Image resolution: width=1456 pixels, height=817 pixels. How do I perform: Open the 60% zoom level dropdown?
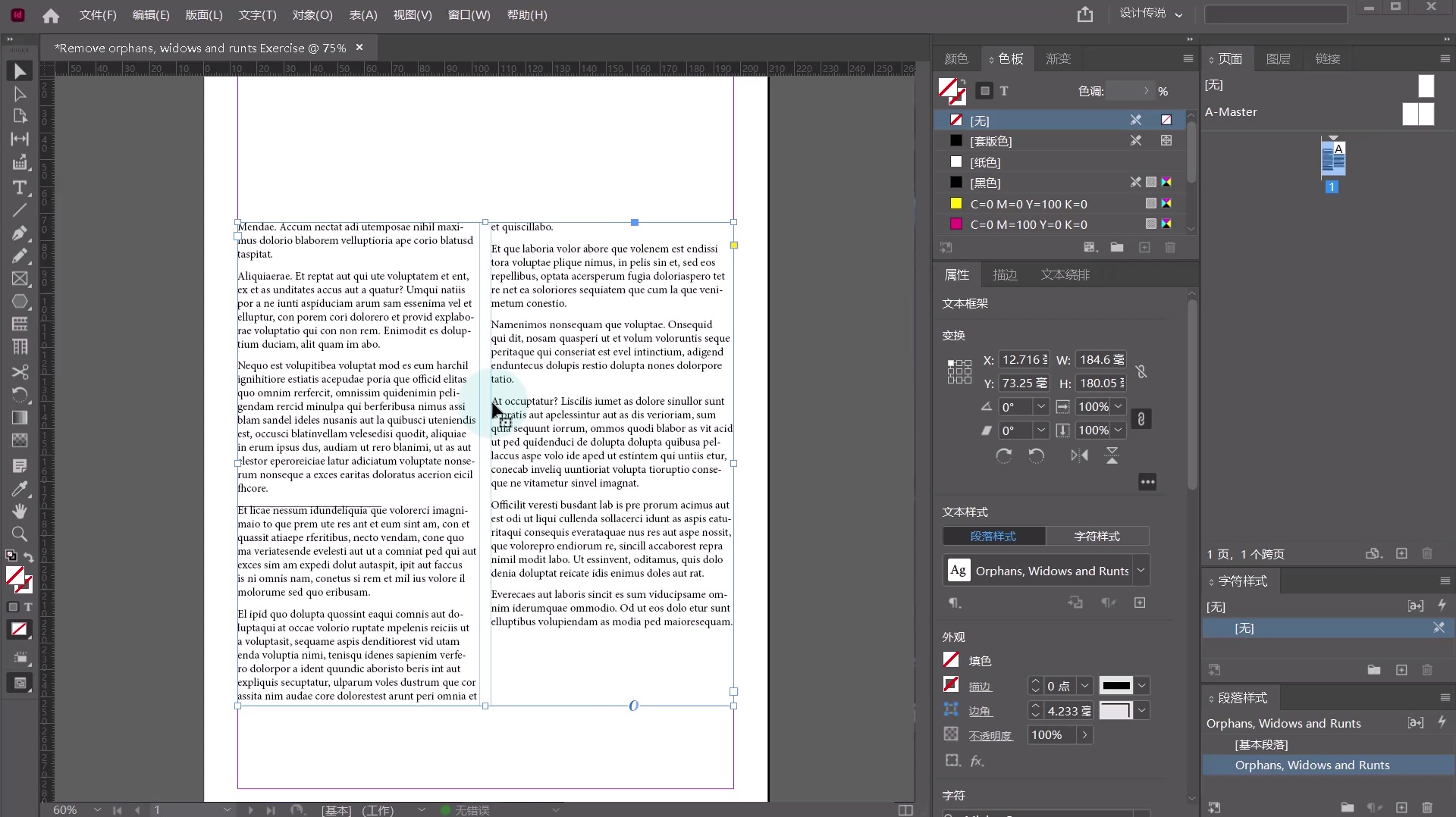97,809
